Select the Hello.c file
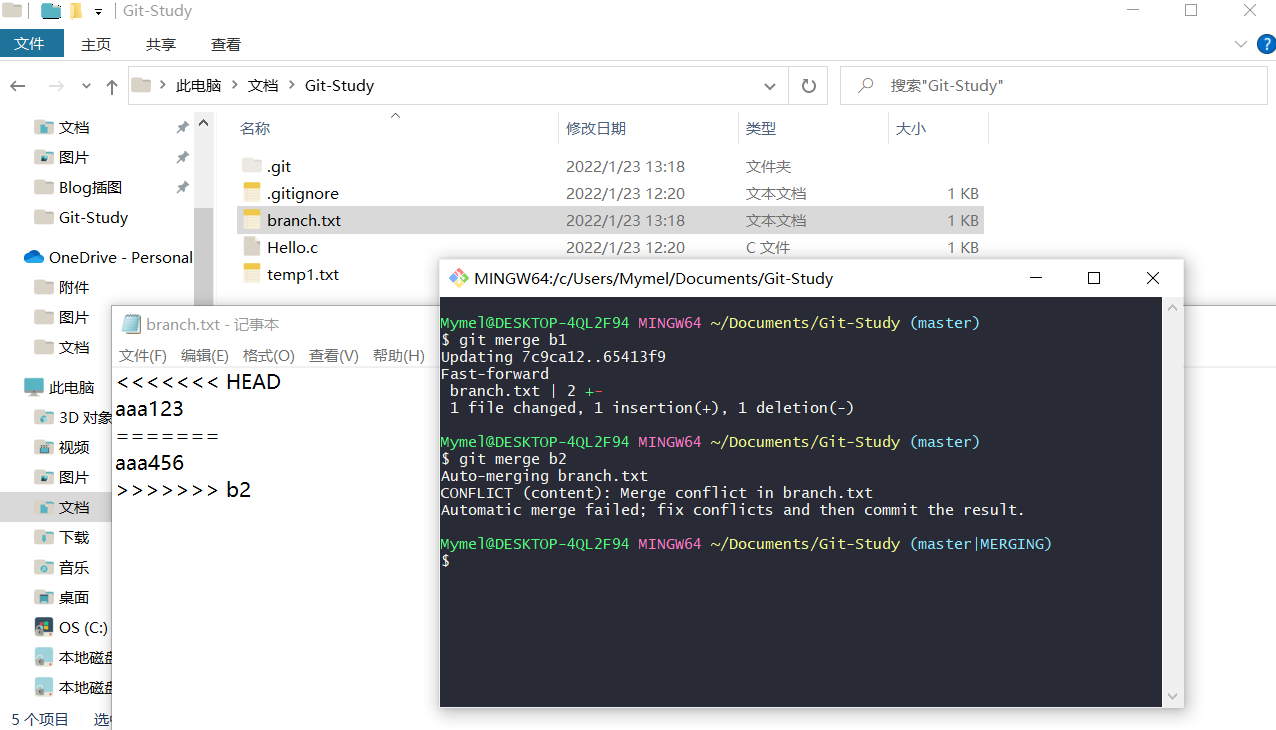 (610, 247)
